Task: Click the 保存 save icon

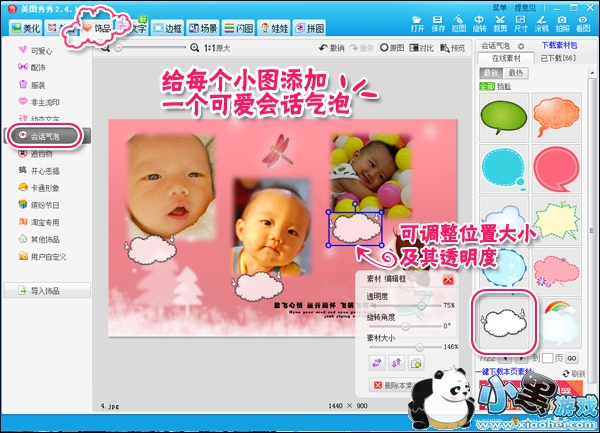Action: [438, 24]
